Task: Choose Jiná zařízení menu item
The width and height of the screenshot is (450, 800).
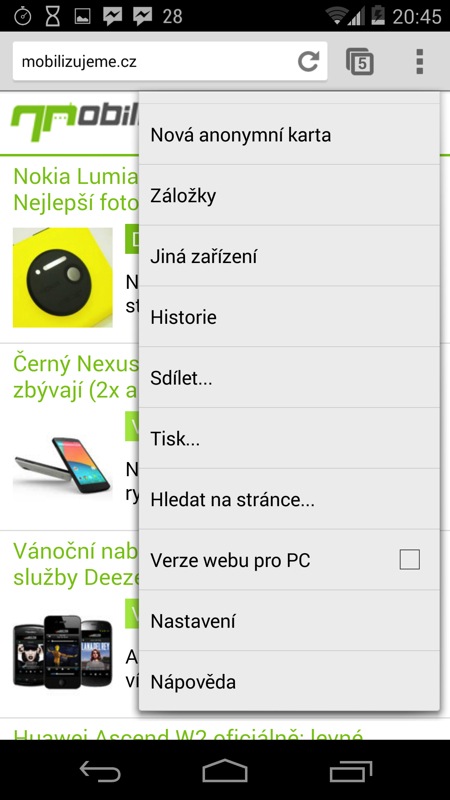Action: (289, 256)
